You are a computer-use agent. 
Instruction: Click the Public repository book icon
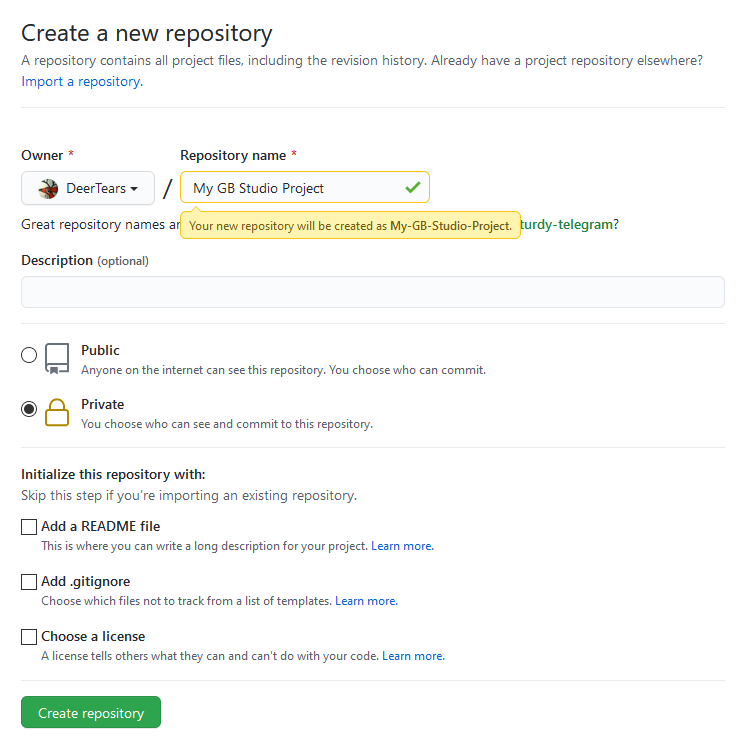(57, 358)
